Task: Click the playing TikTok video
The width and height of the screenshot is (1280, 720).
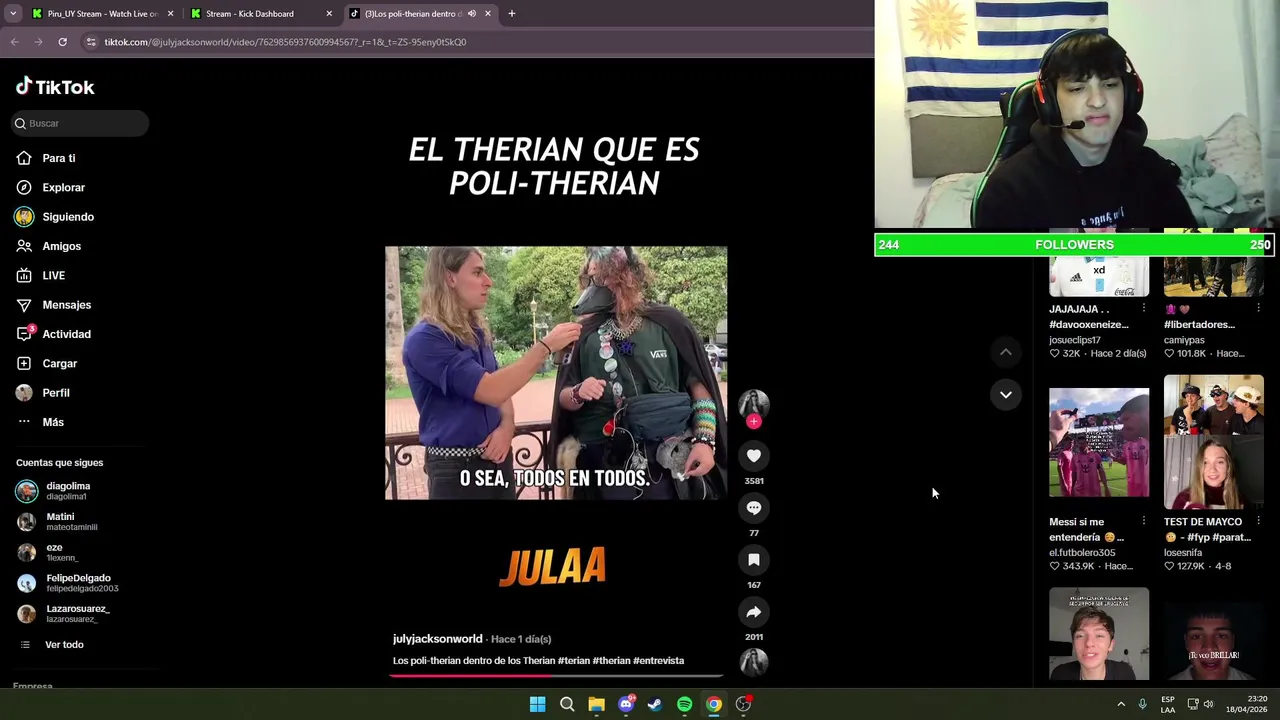Action: pos(556,373)
